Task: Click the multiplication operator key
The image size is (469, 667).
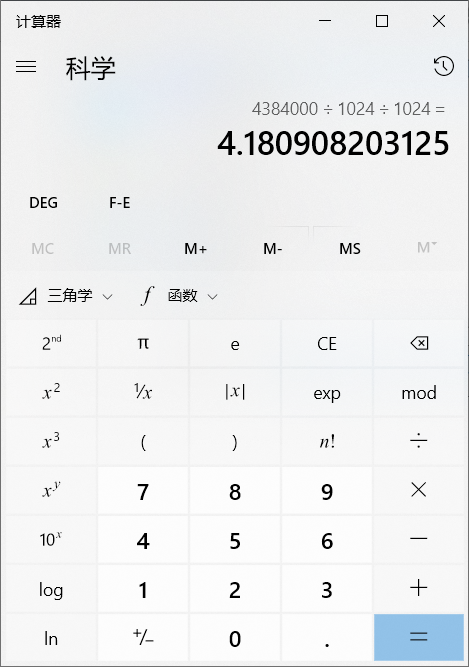Action: pos(419,490)
